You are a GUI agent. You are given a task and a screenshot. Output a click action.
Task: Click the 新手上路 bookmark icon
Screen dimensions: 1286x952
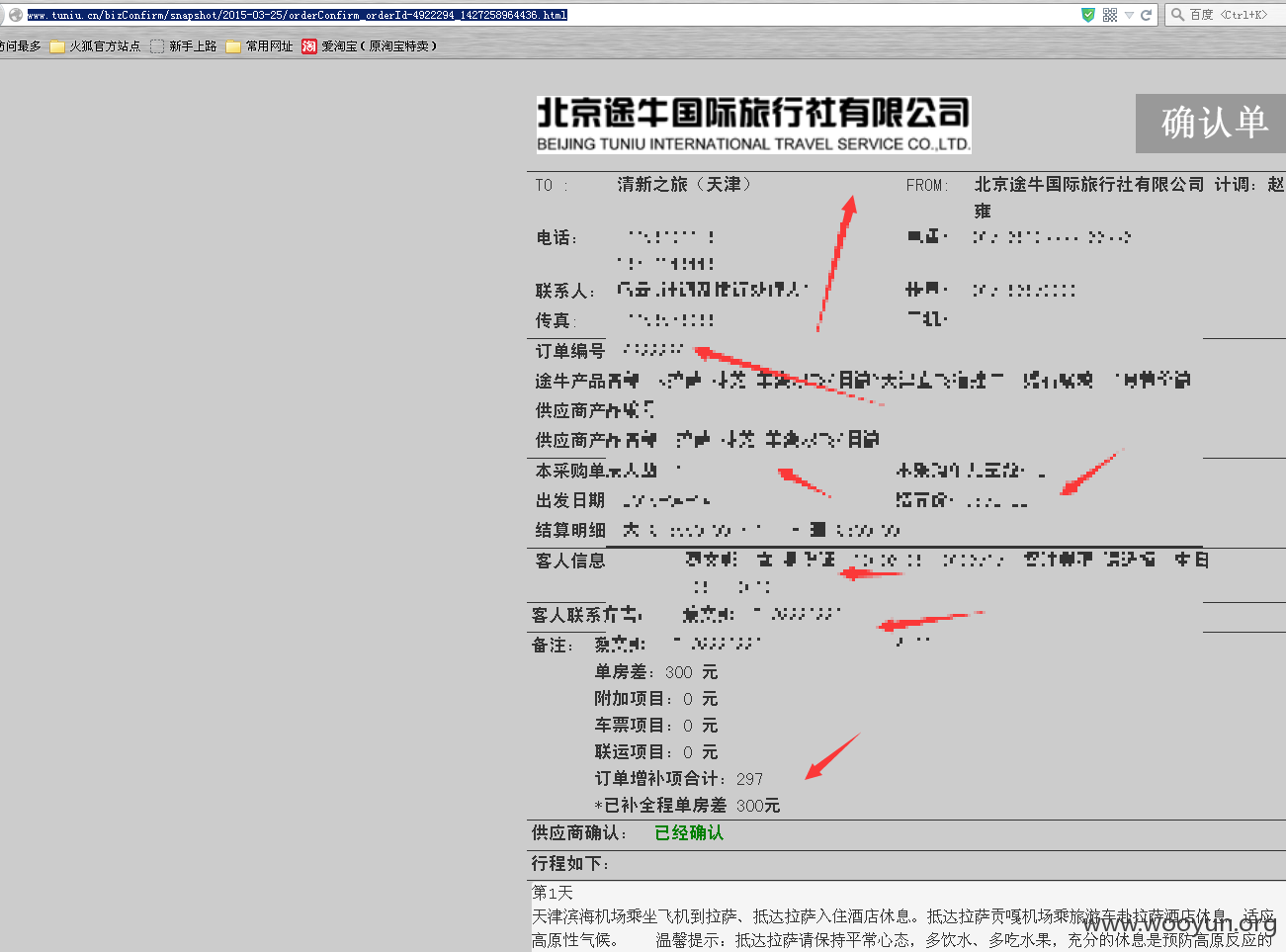157,46
